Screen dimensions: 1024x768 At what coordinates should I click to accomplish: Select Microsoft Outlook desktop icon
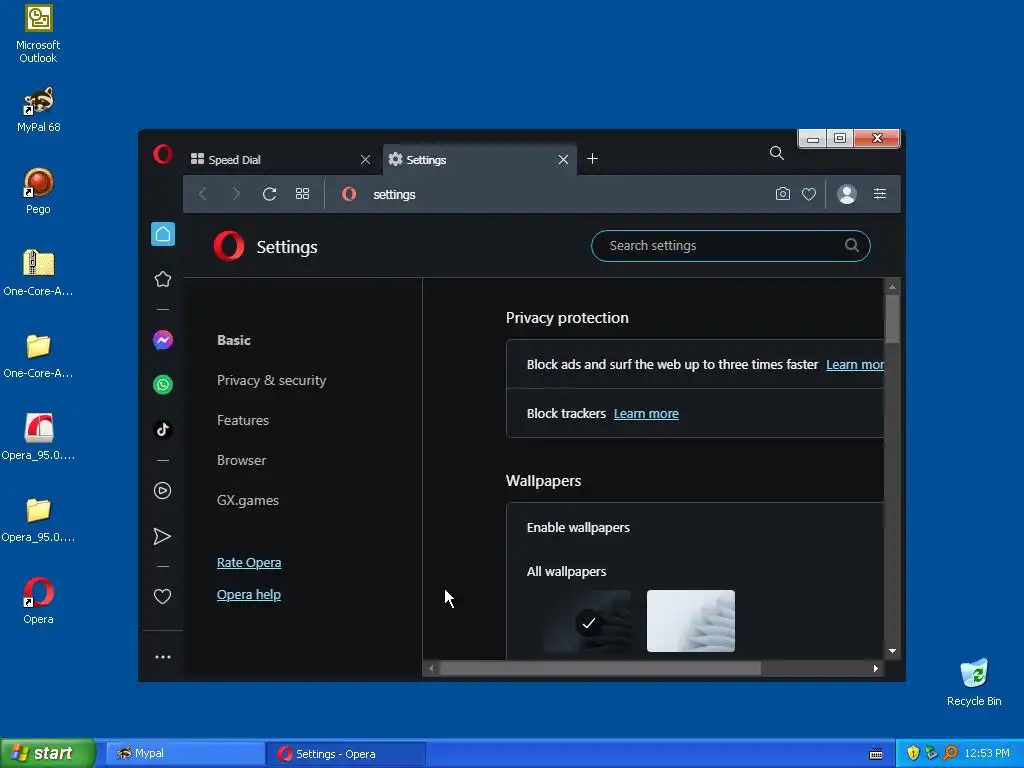point(38,33)
